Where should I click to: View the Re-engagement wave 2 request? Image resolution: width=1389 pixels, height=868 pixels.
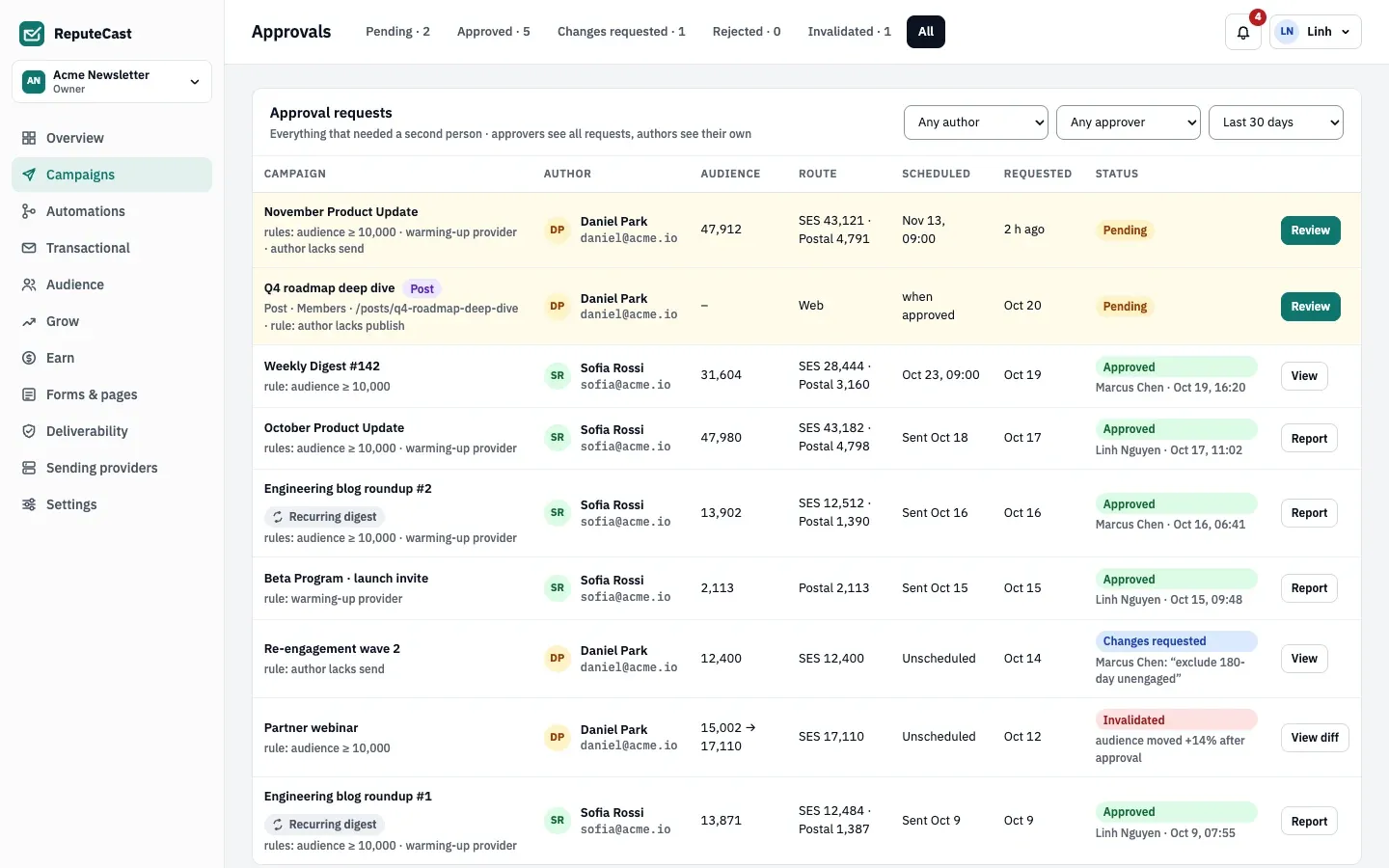1304,659
